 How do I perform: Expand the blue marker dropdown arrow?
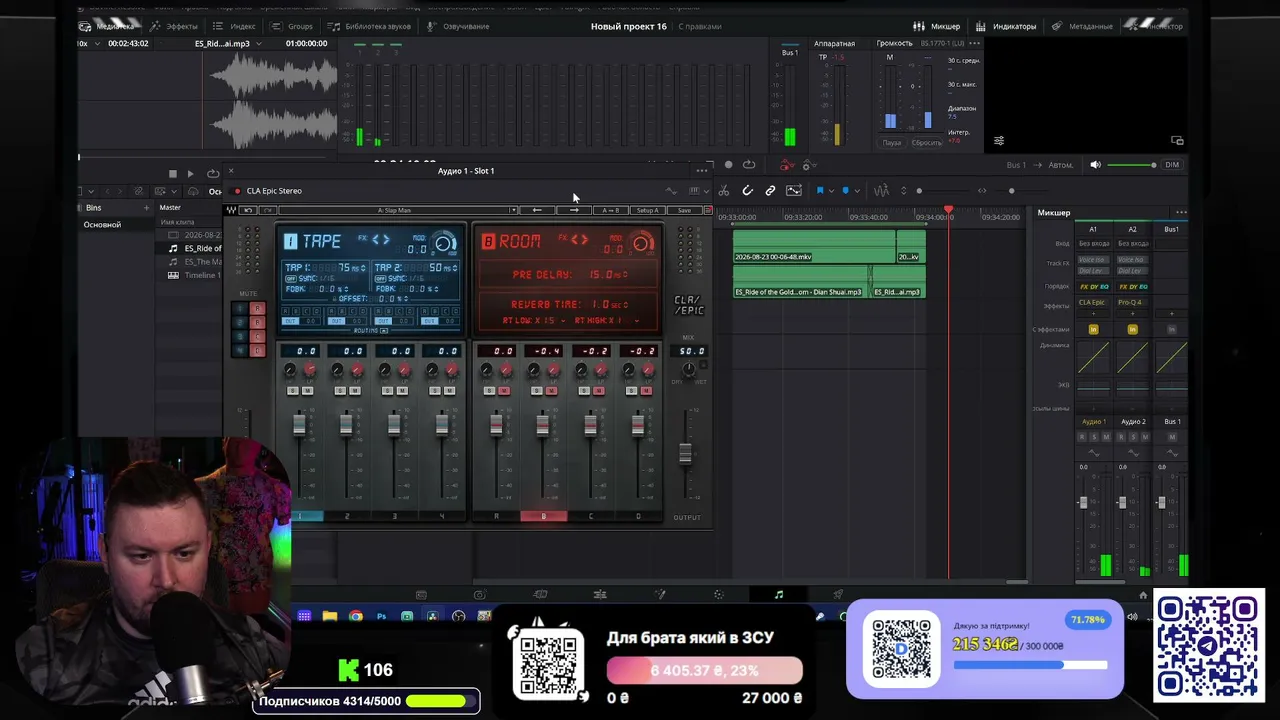click(x=857, y=191)
